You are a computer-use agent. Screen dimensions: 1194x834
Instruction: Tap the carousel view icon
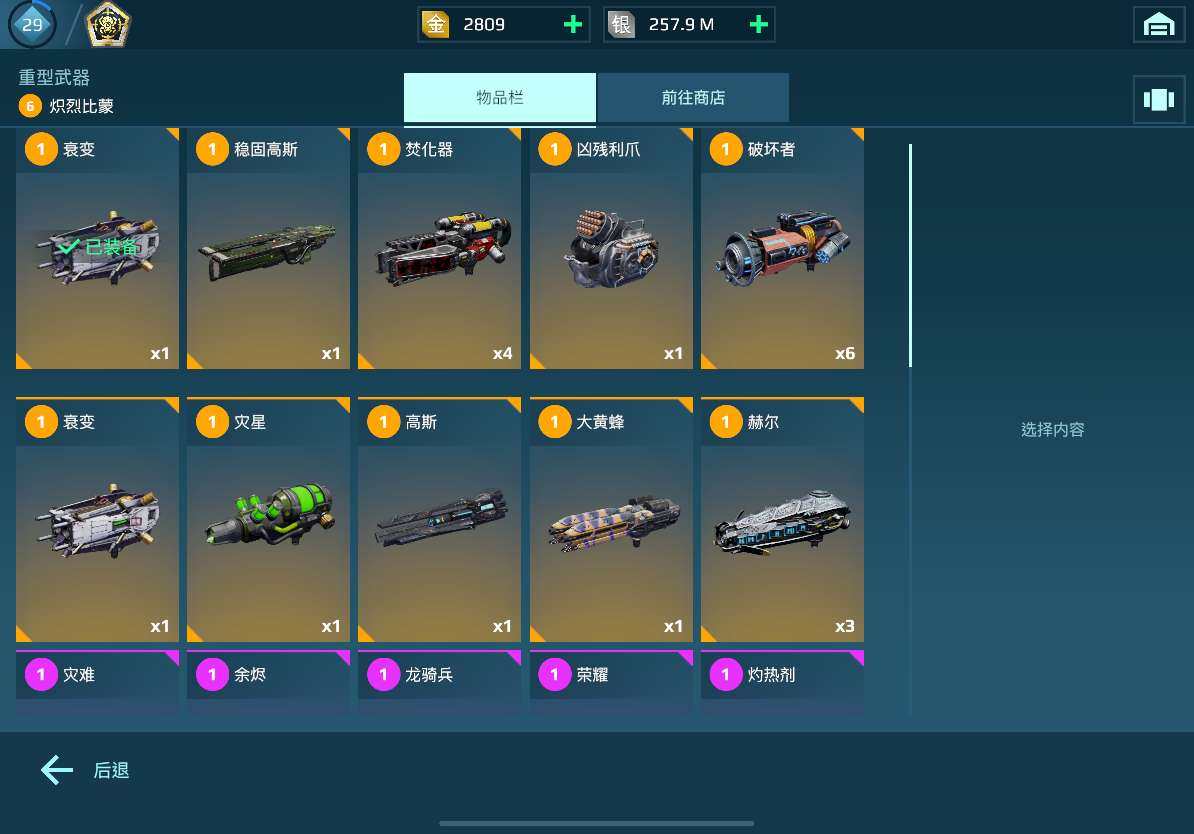pyautogui.click(x=1158, y=100)
